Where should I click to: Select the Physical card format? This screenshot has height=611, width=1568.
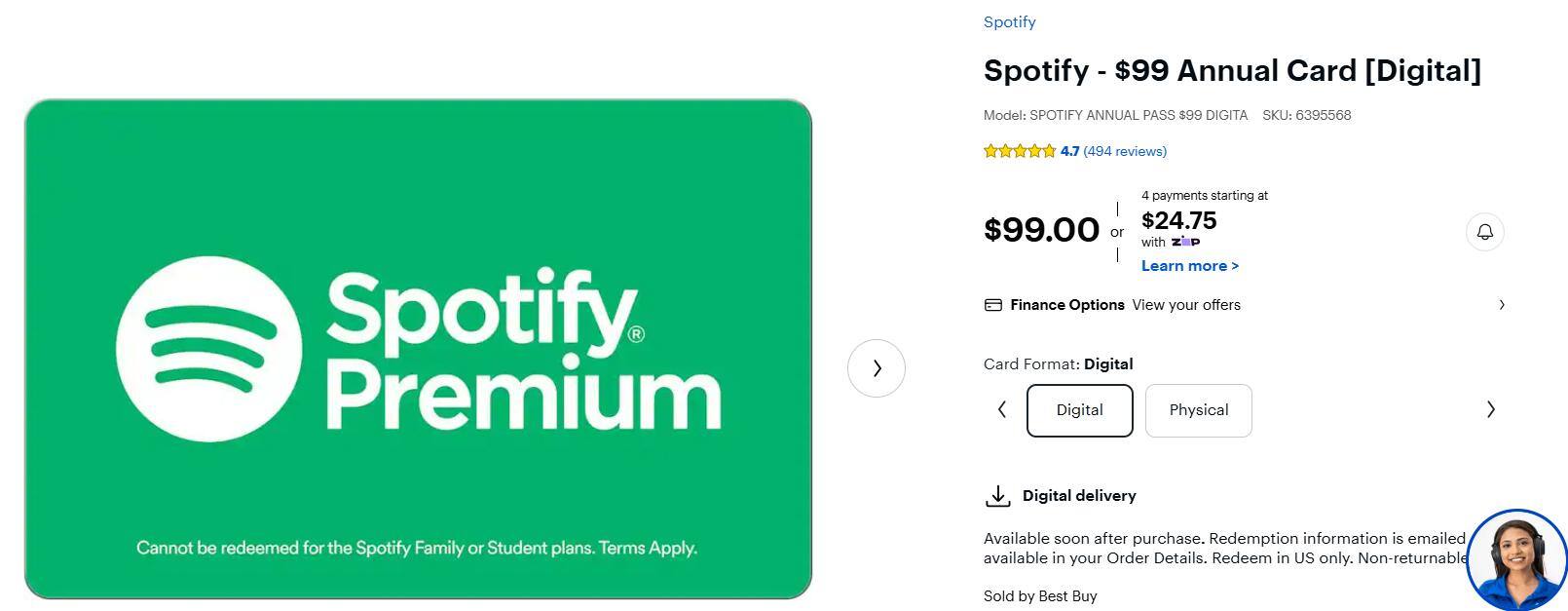(1198, 410)
